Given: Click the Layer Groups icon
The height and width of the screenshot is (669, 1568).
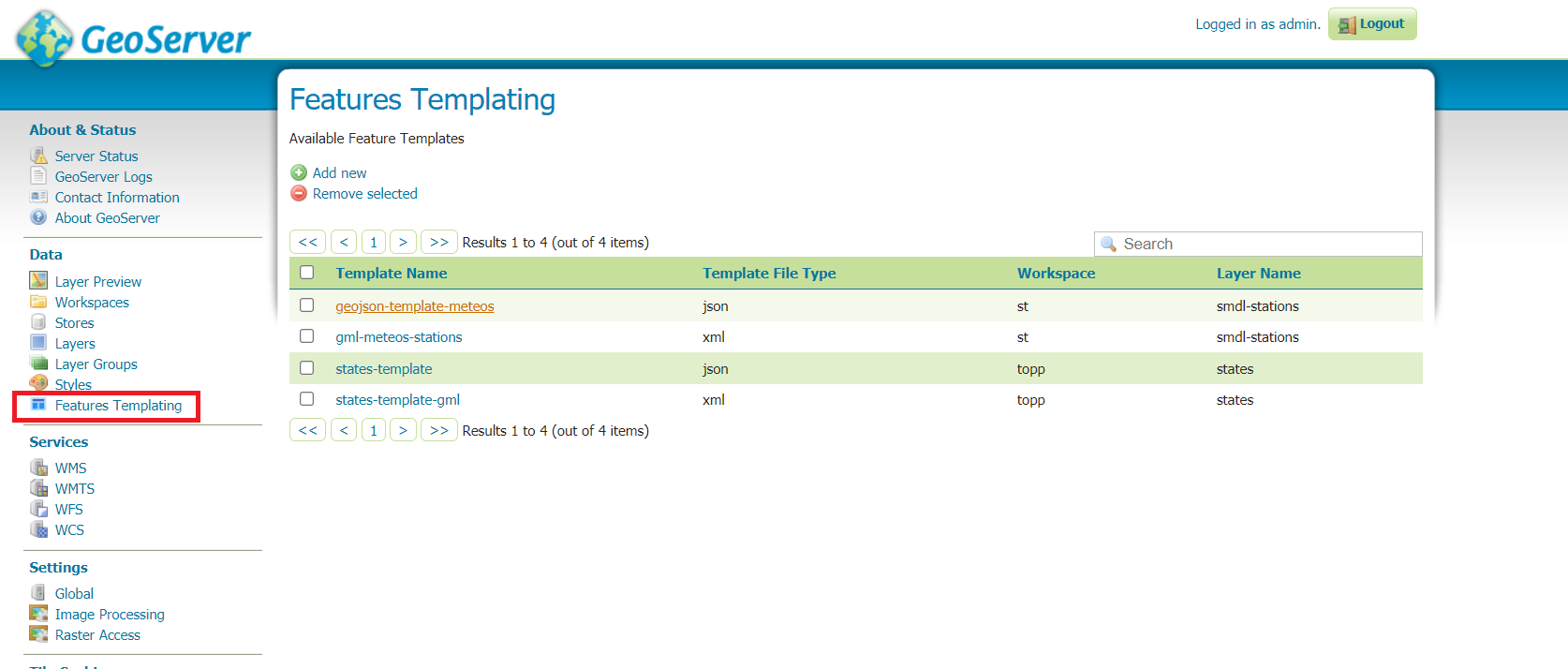Looking at the screenshot, I should click(38, 364).
